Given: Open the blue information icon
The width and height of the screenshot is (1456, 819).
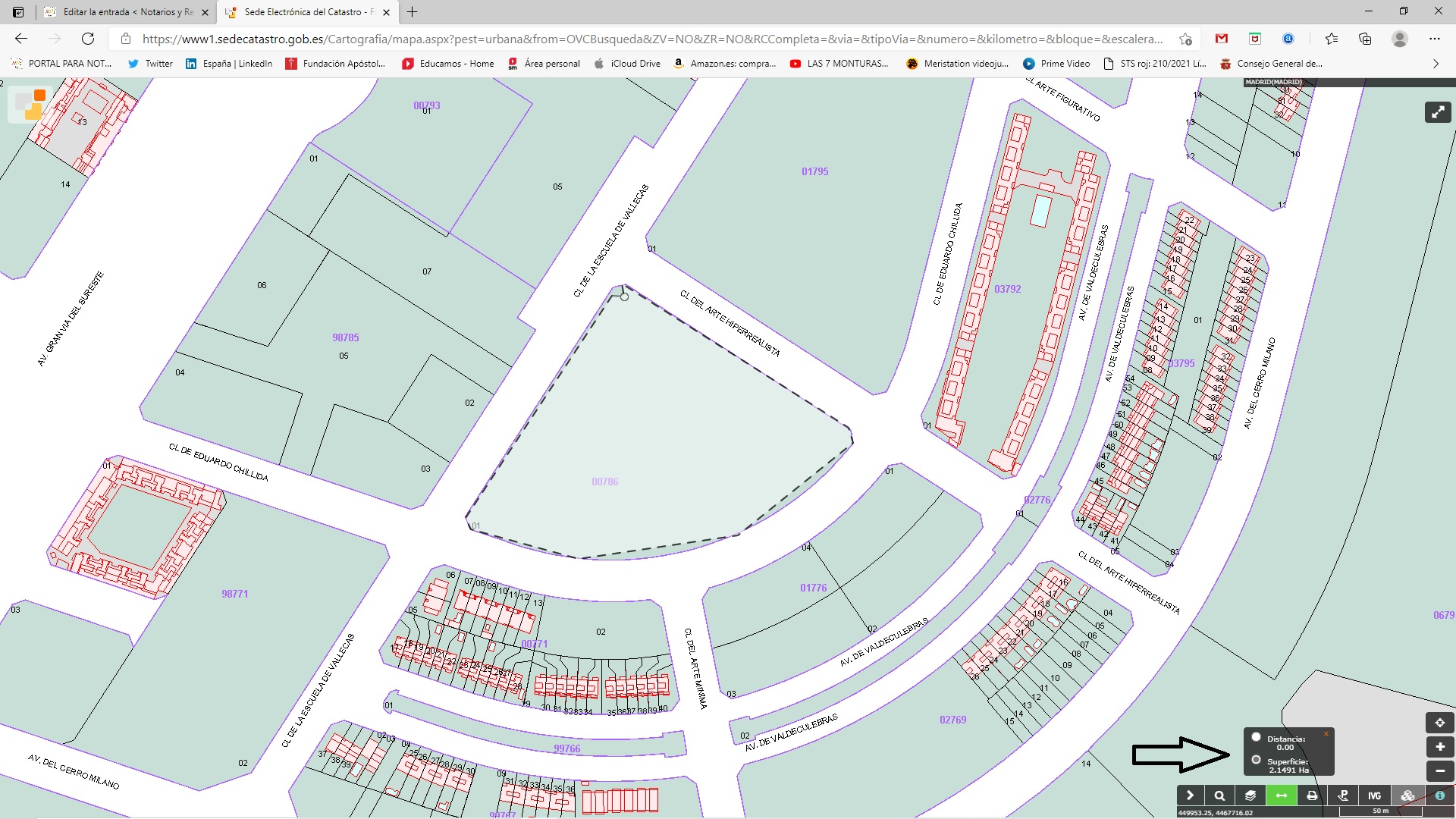Looking at the screenshot, I should [x=1439, y=795].
